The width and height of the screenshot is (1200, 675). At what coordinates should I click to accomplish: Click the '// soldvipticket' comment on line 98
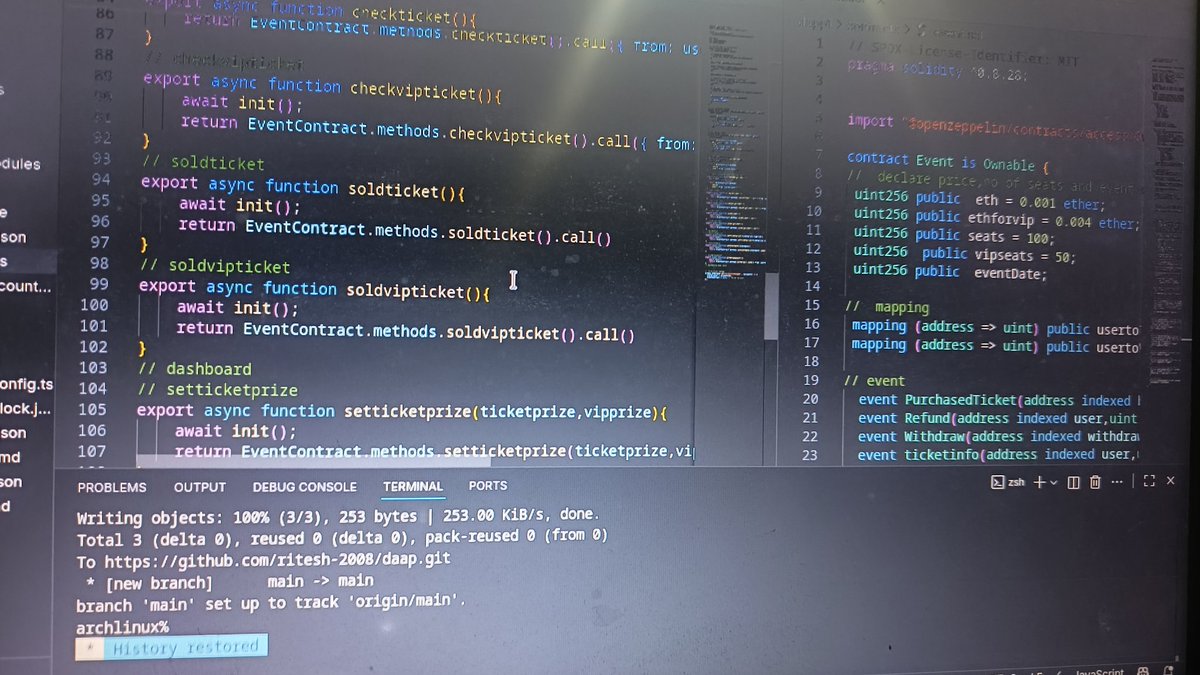(215, 266)
